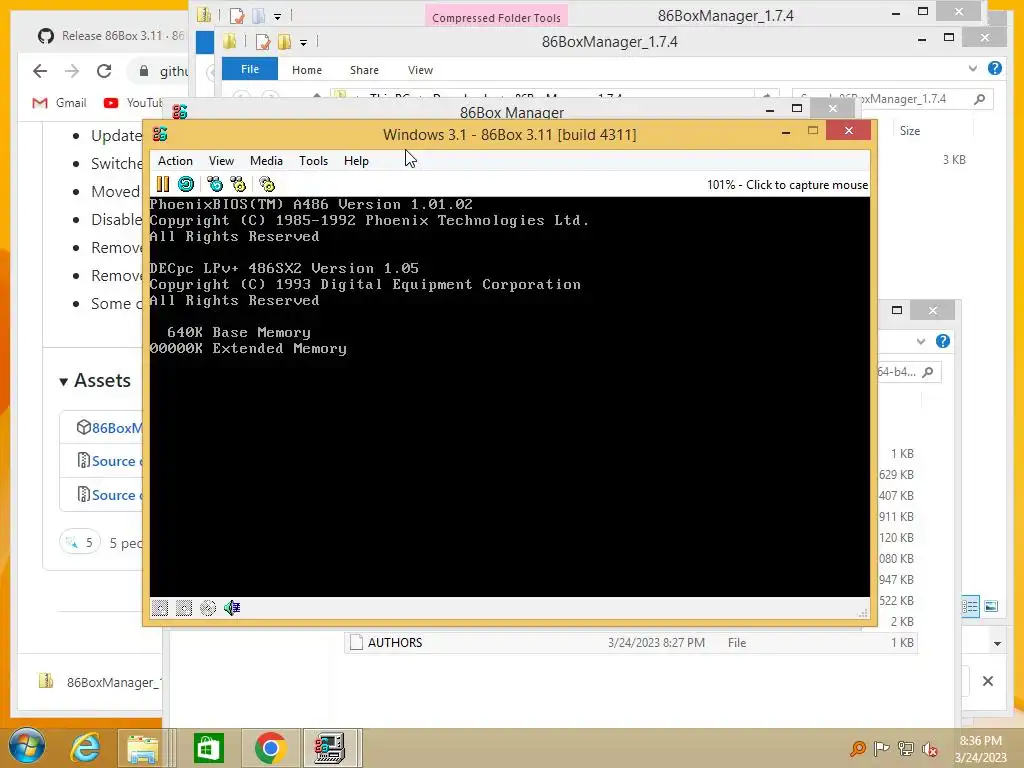Open Explorer help via the blue question mark
The width and height of the screenshot is (1024, 768).
coord(995,68)
